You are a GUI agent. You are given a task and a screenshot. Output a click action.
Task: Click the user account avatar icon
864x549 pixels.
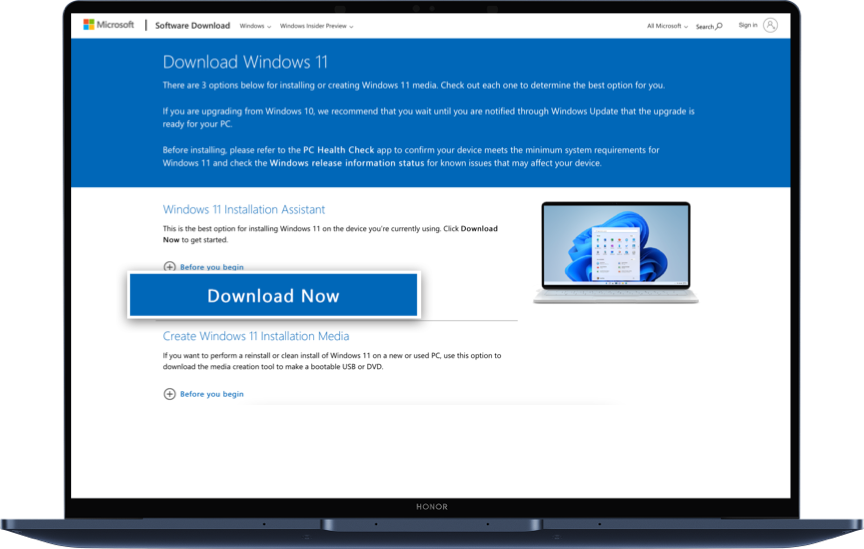pyautogui.click(x=770, y=25)
